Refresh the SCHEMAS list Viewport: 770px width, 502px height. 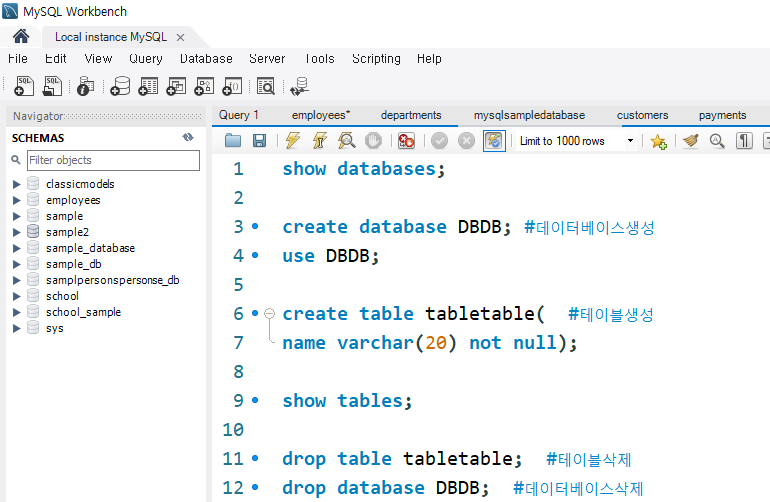click(x=188, y=137)
